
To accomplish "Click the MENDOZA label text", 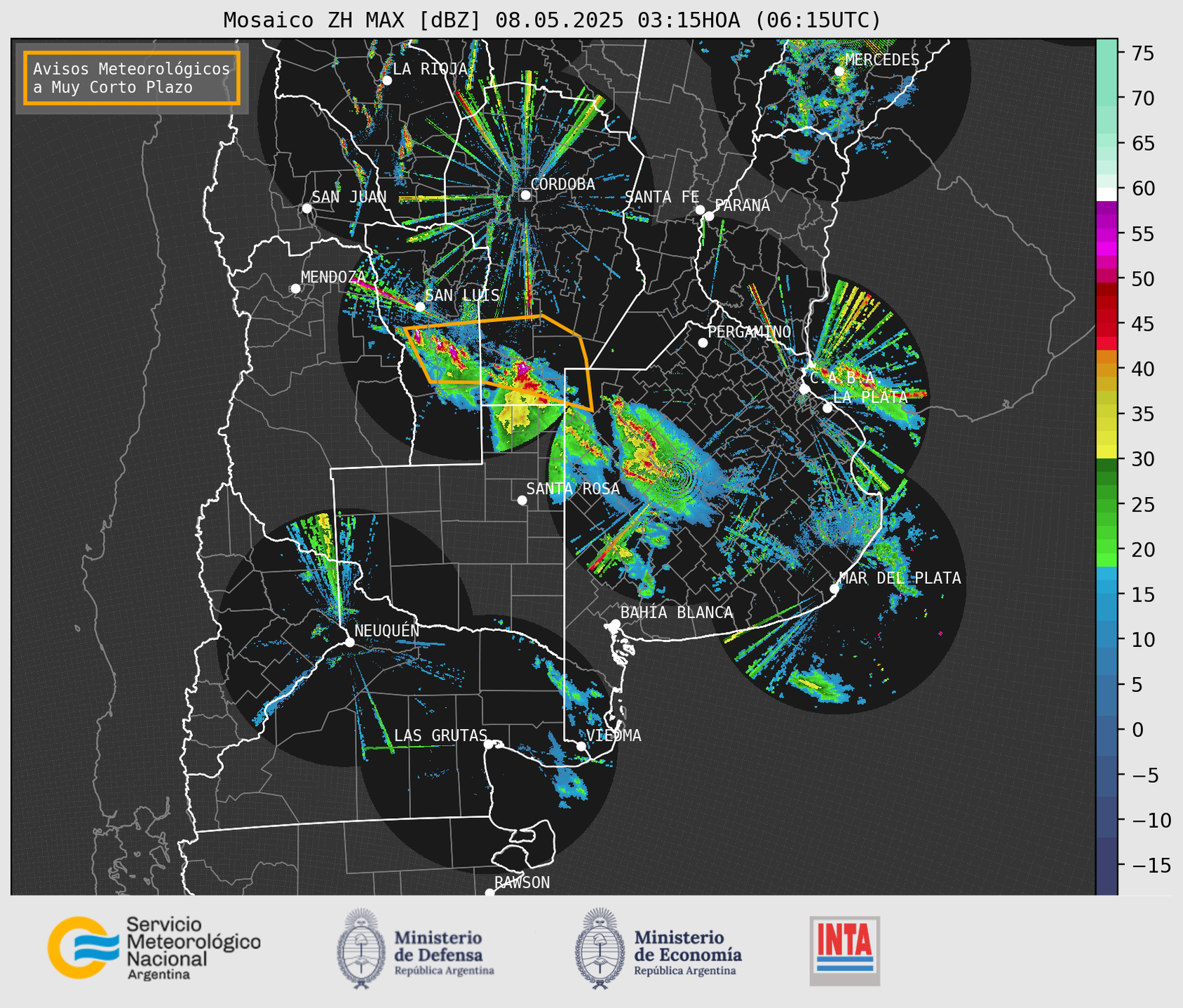I will (x=334, y=277).
